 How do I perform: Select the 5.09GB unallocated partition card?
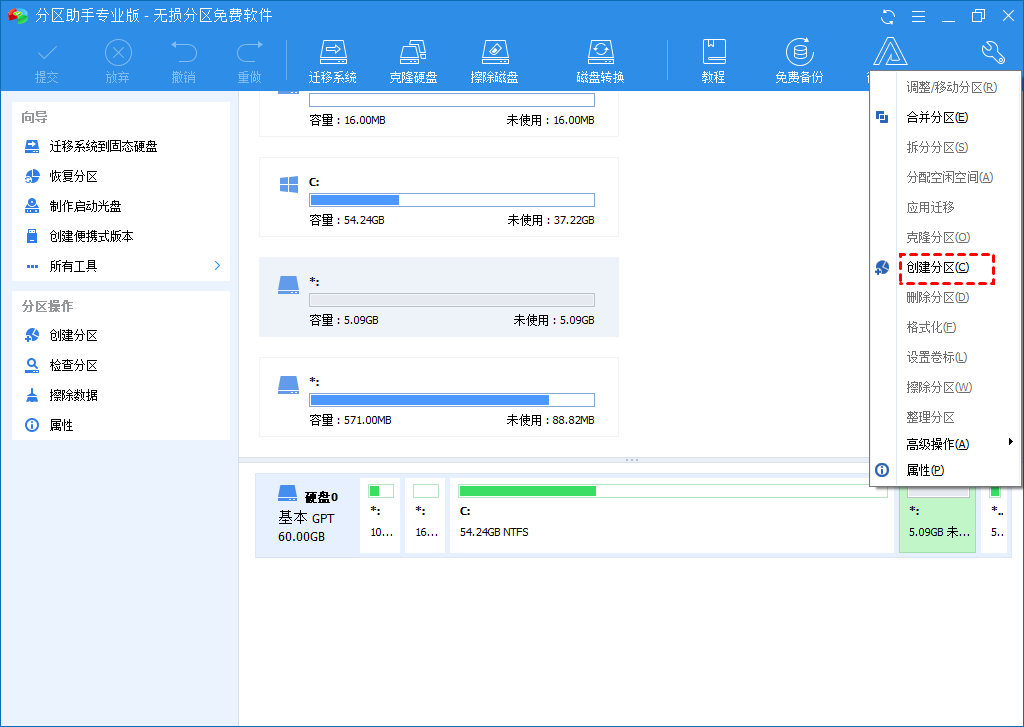pos(439,297)
